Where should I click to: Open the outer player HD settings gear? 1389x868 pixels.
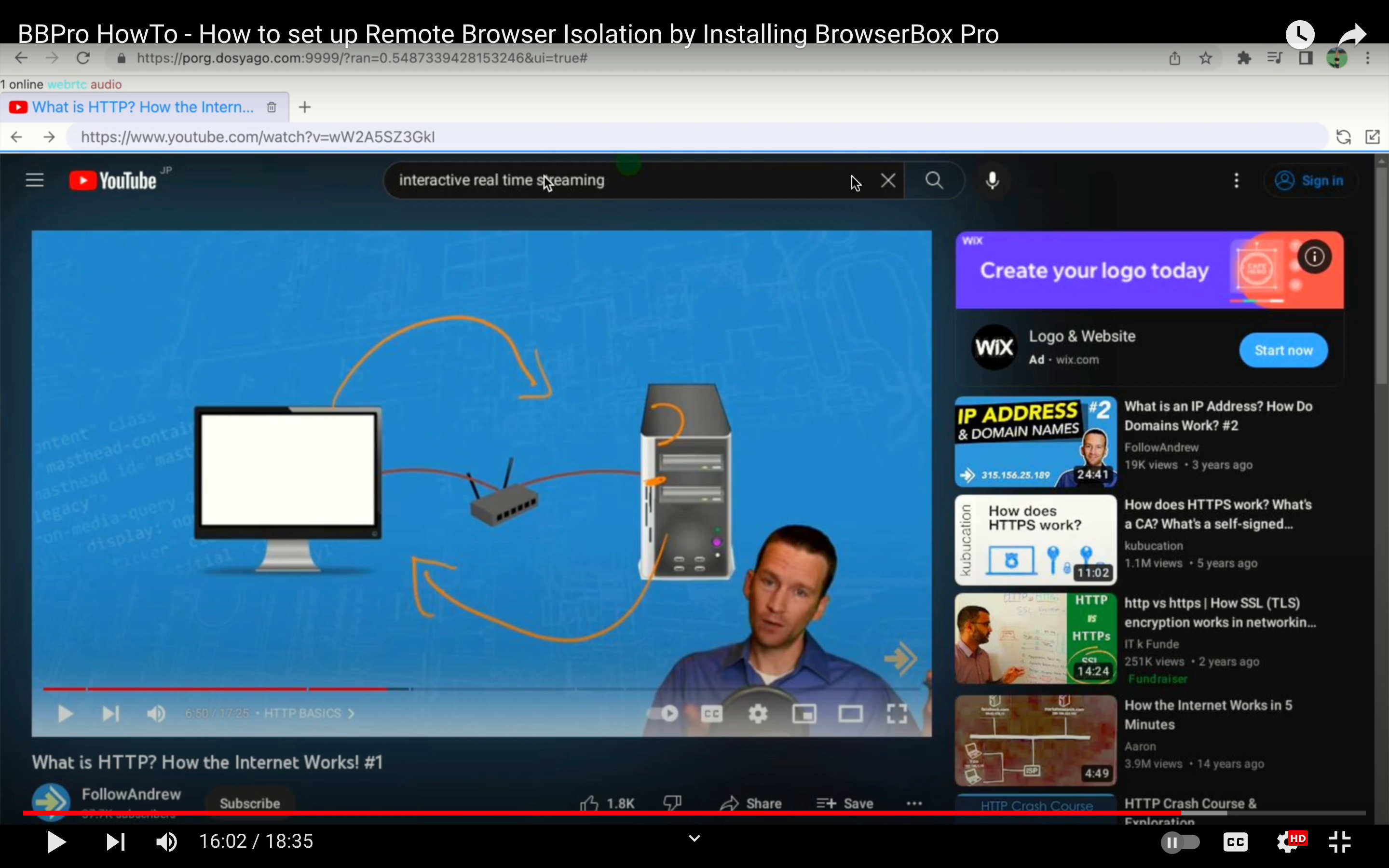click(1290, 841)
